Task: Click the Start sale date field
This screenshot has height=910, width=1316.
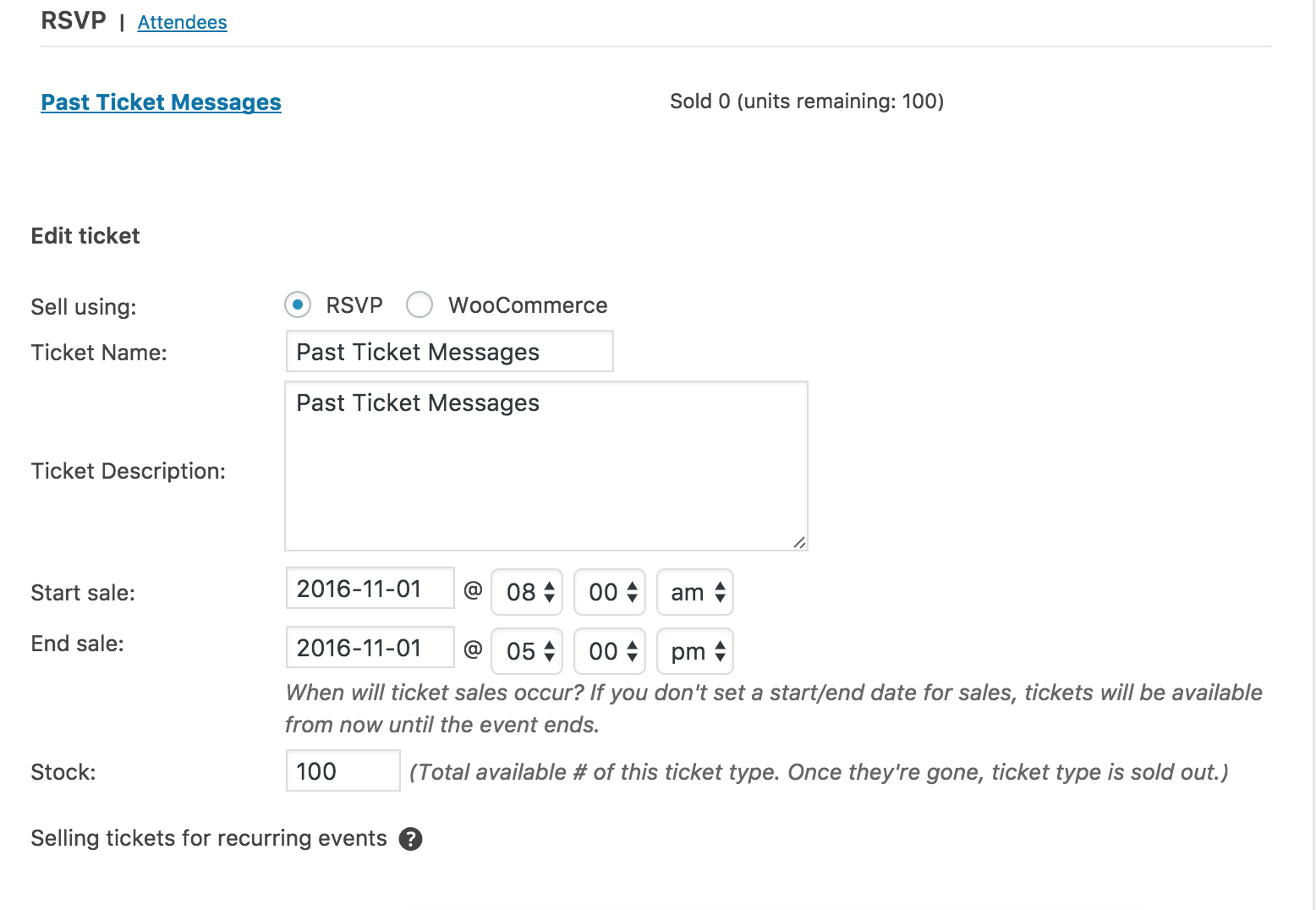Action: 370,589
